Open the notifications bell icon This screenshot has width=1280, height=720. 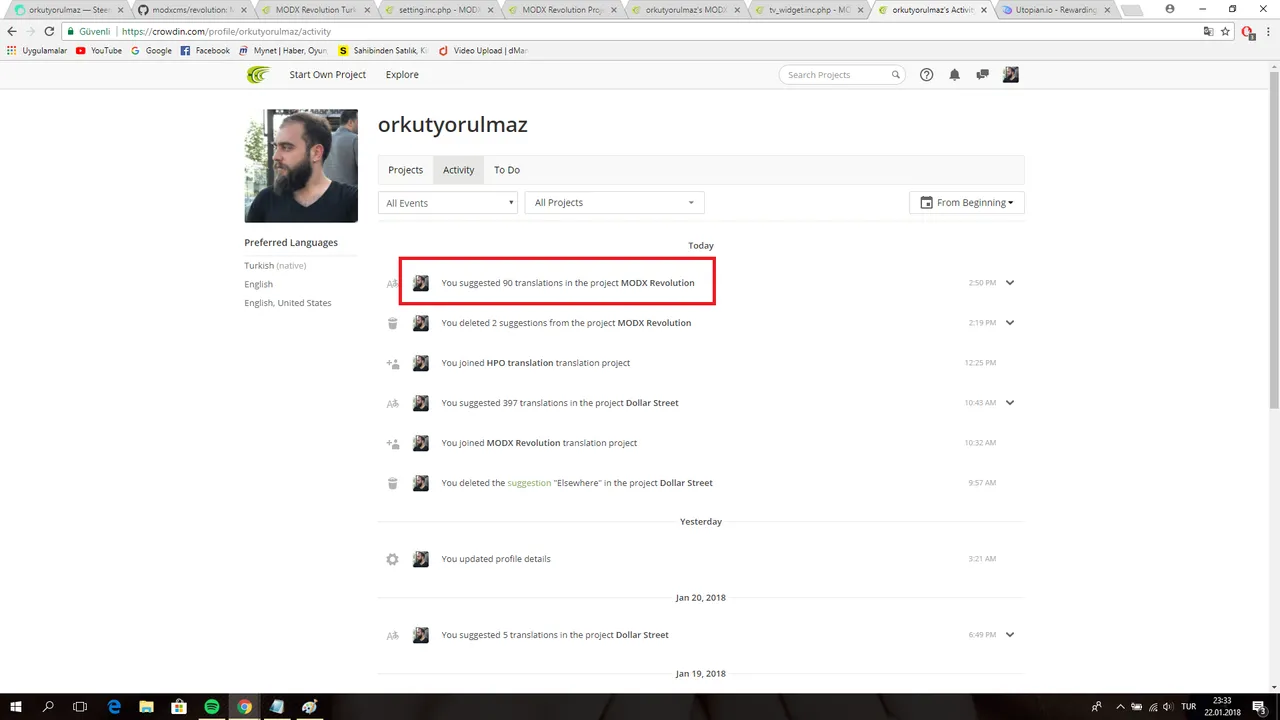[954, 75]
